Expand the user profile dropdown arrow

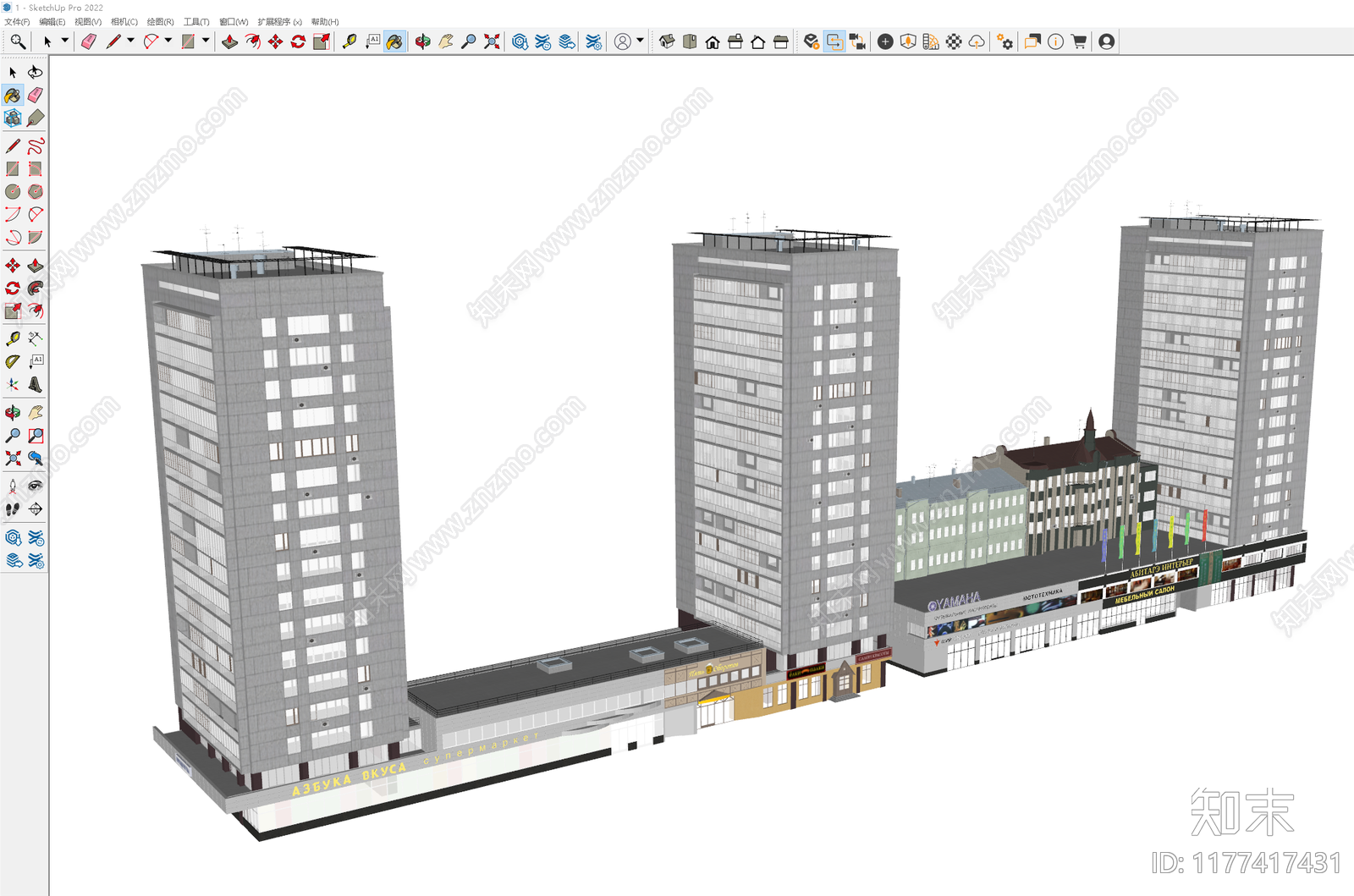[x=640, y=41]
